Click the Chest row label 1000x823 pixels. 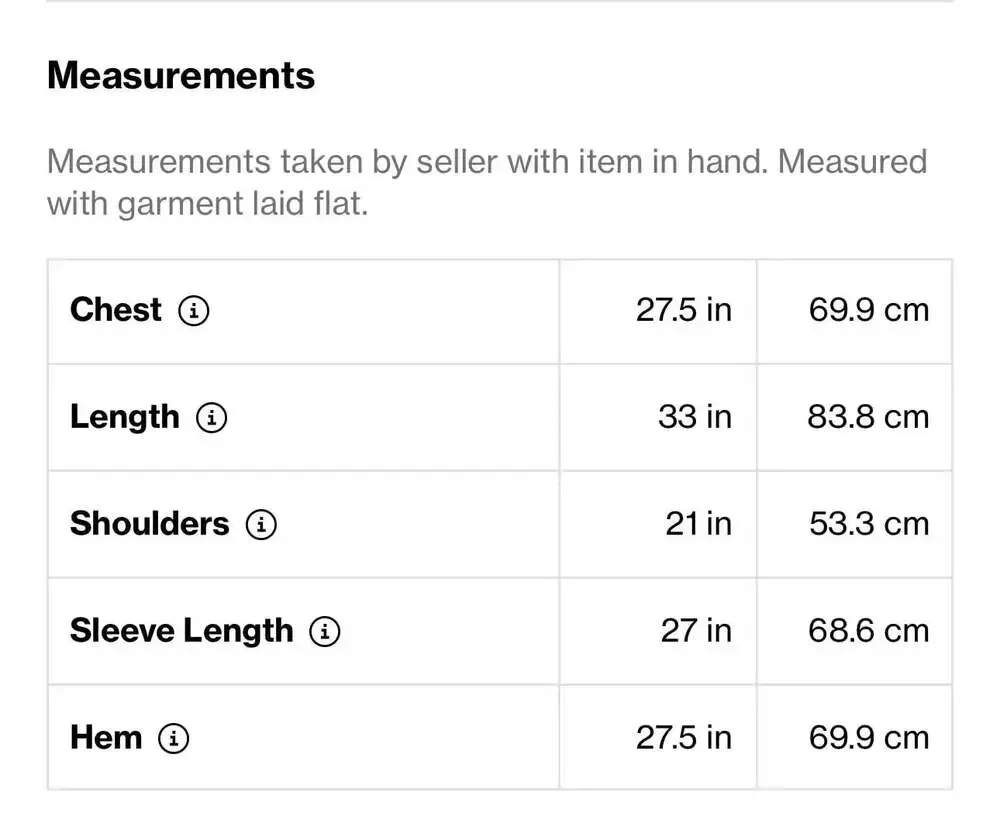coord(115,310)
